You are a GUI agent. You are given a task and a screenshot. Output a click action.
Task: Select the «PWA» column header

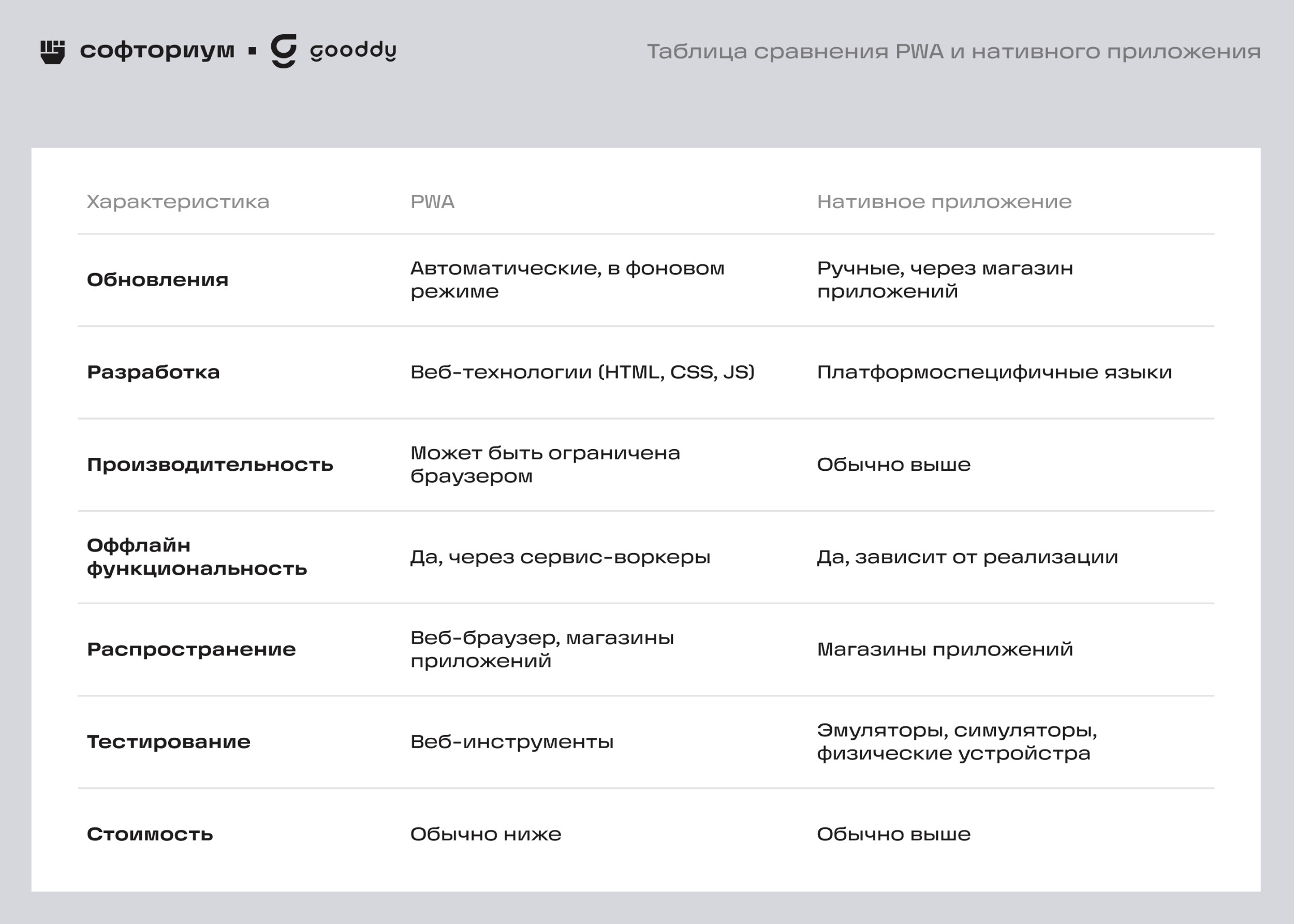(x=432, y=201)
